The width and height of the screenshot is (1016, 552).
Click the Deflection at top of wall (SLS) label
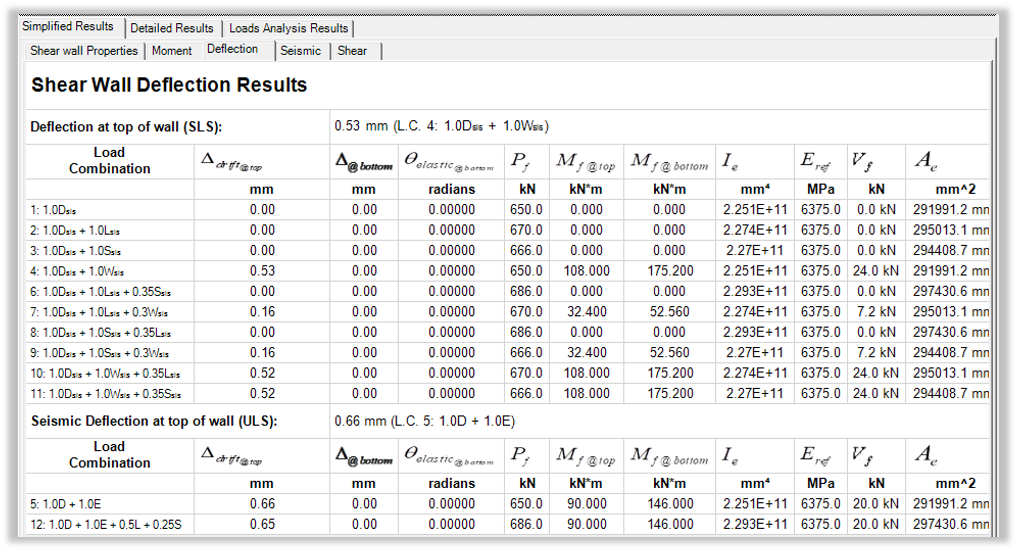126,127
